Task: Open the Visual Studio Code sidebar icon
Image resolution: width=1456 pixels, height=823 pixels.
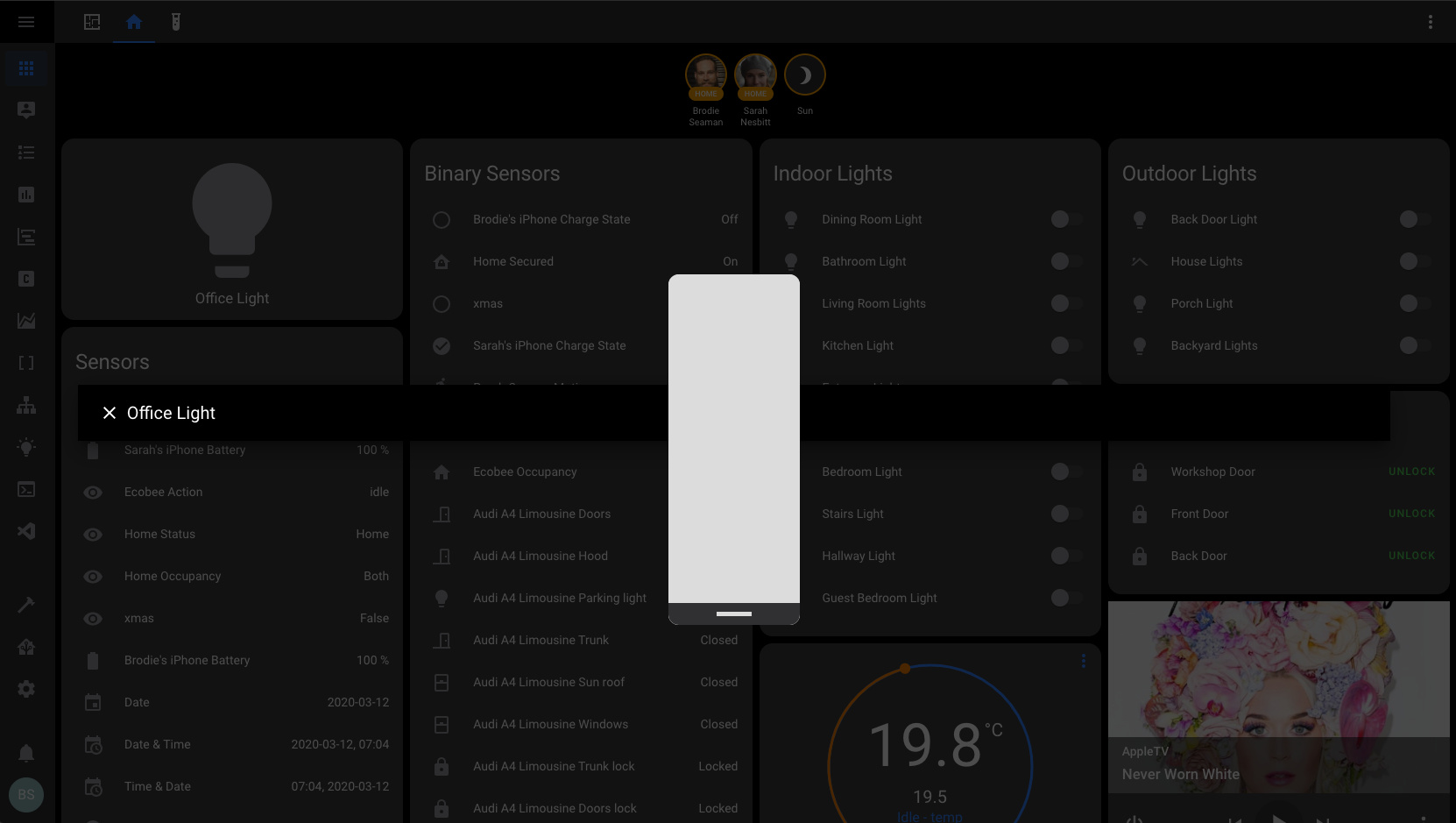Action: pyautogui.click(x=26, y=531)
